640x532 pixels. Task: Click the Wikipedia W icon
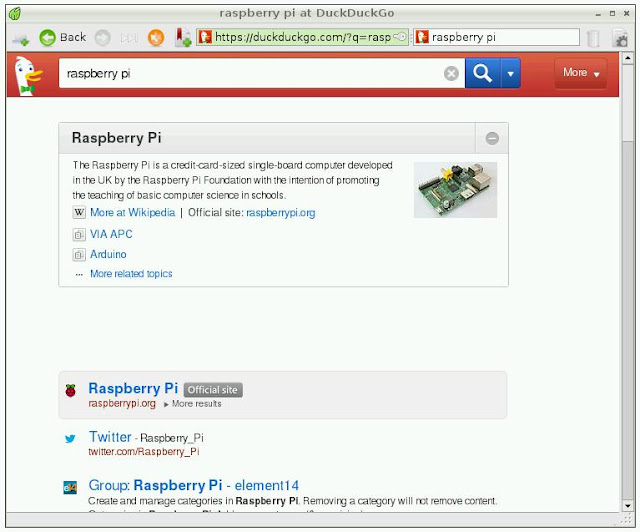[x=79, y=212]
